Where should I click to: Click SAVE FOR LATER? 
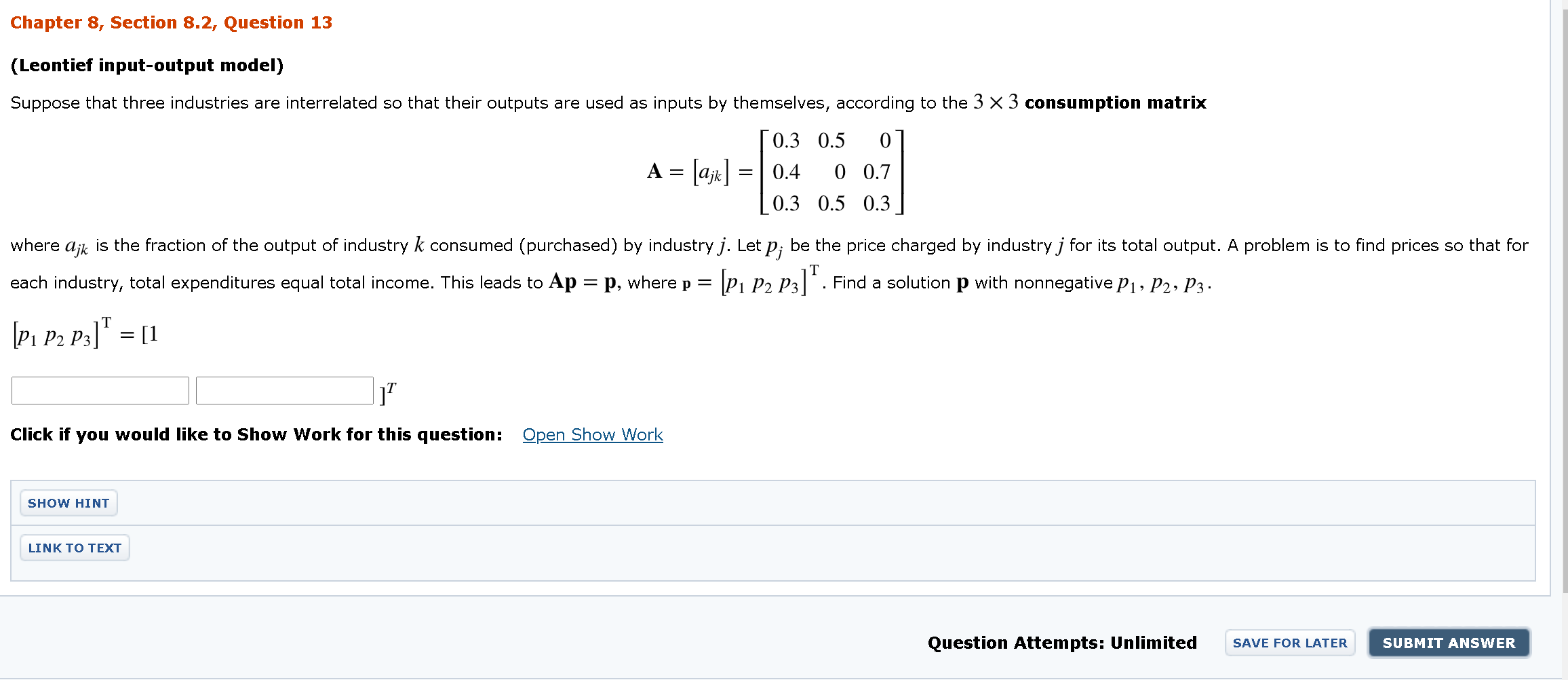point(1289,643)
